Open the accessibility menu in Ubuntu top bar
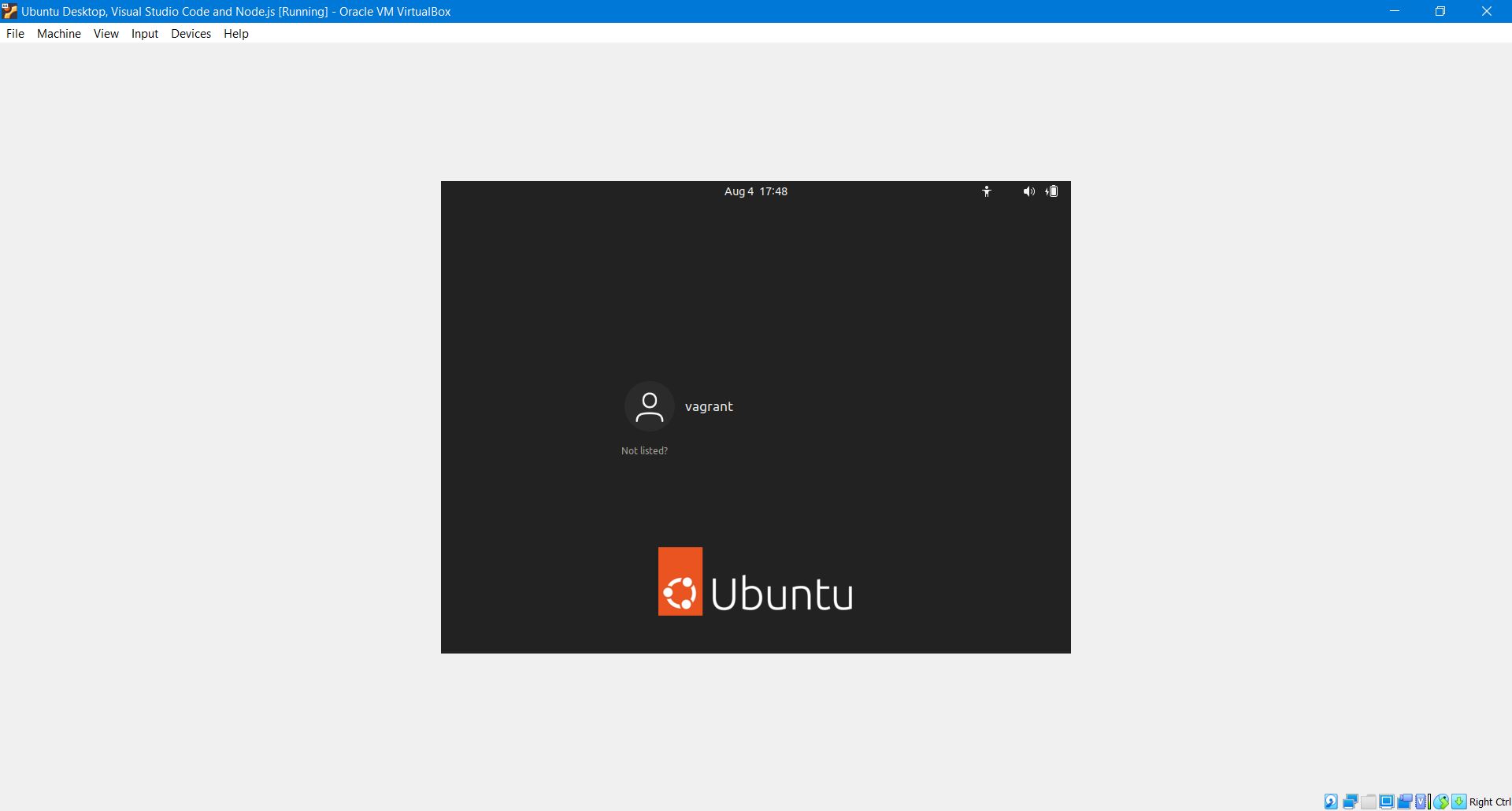Image resolution: width=1512 pixels, height=811 pixels. pyautogui.click(x=986, y=191)
